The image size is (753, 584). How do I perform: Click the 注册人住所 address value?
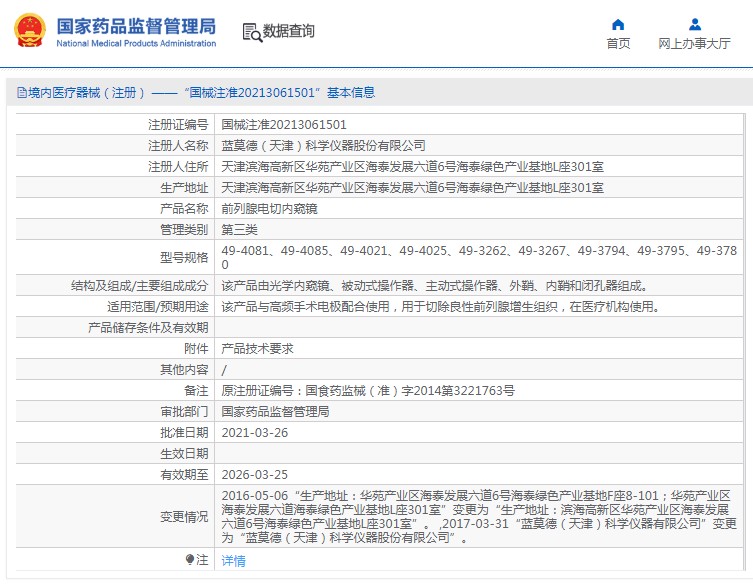point(413,167)
